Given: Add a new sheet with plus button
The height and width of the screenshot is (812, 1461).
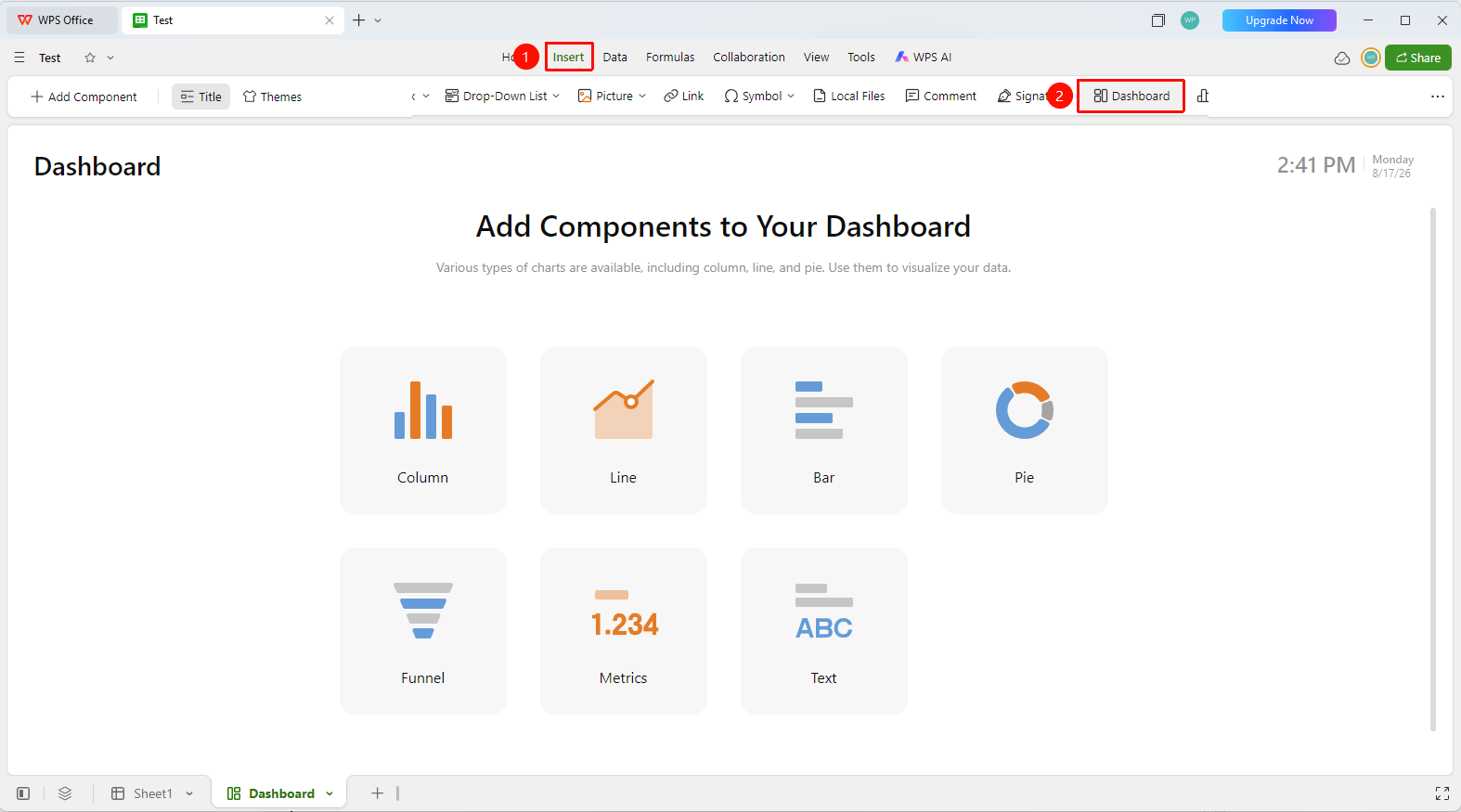Looking at the screenshot, I should [x=377, y=793].
